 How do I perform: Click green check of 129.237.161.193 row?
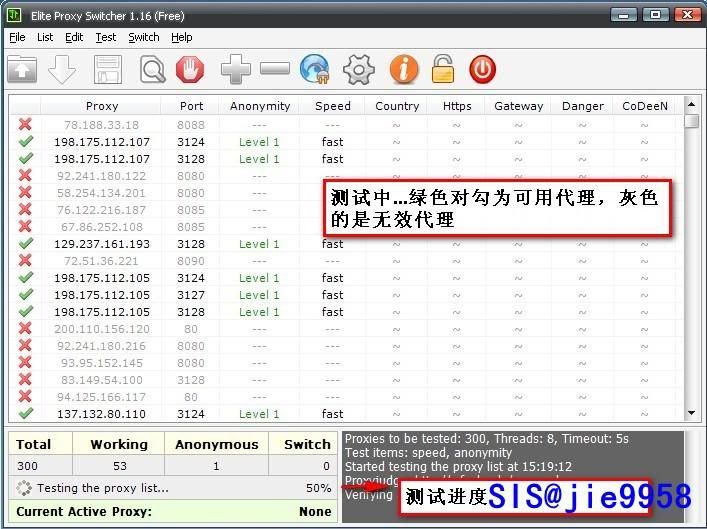pos(26,243)
